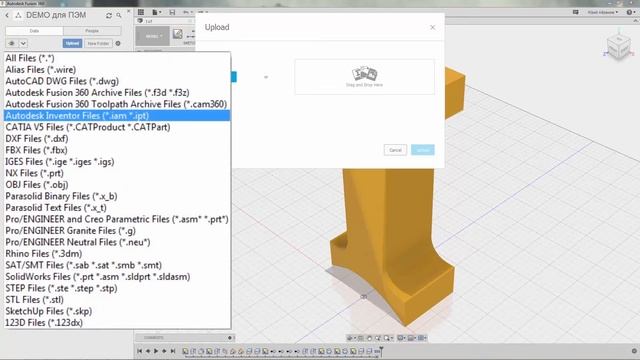Screen dimensions: 640x360
Task: Select NX Files (*.prt)
Action: (117, 173)
